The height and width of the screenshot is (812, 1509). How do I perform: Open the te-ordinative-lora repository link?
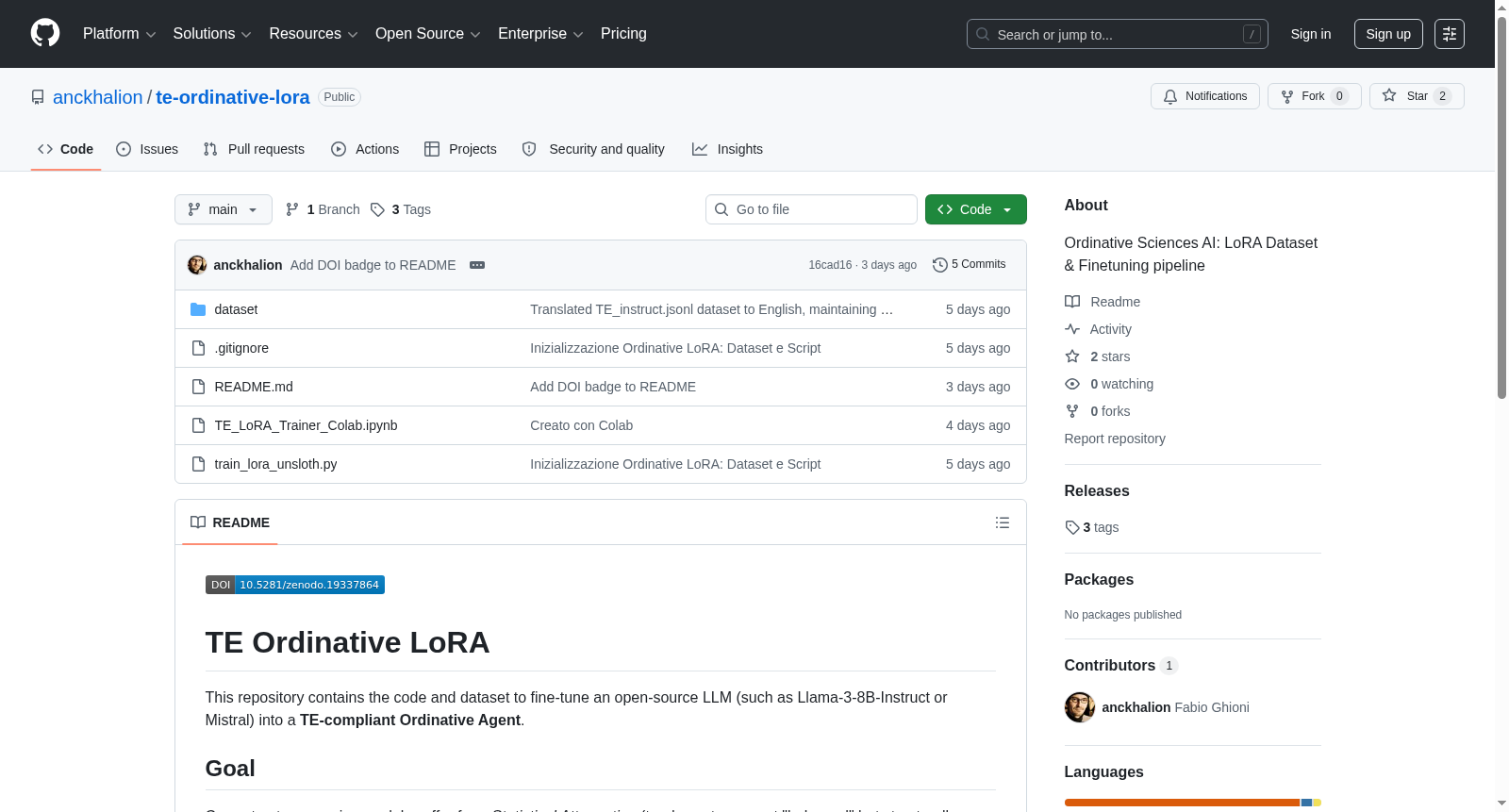click(x=233, y=97)
